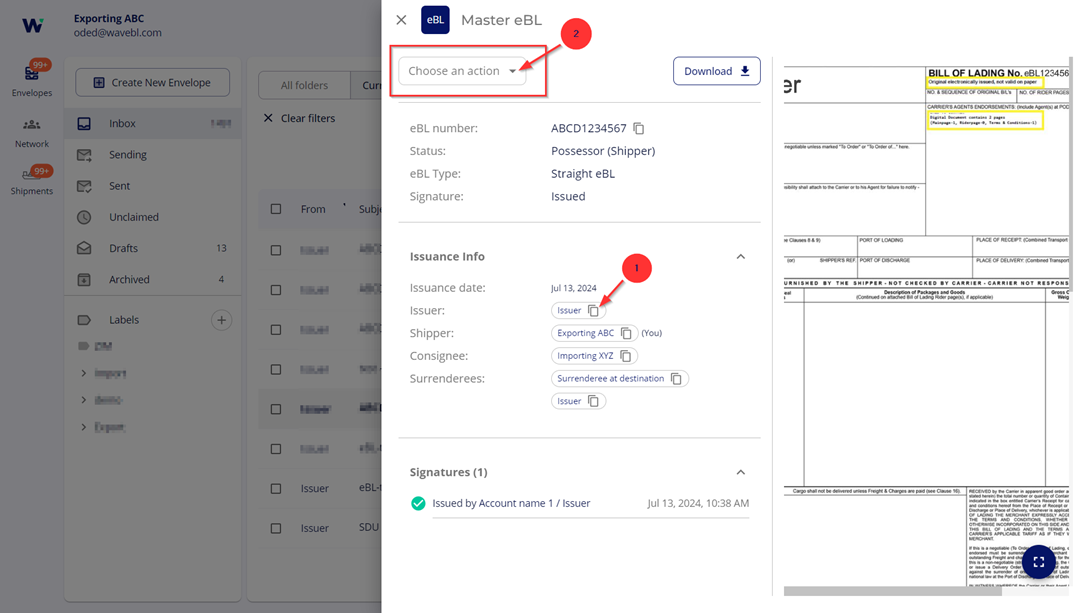Collapse the Issuance Info section

point(740,257)
